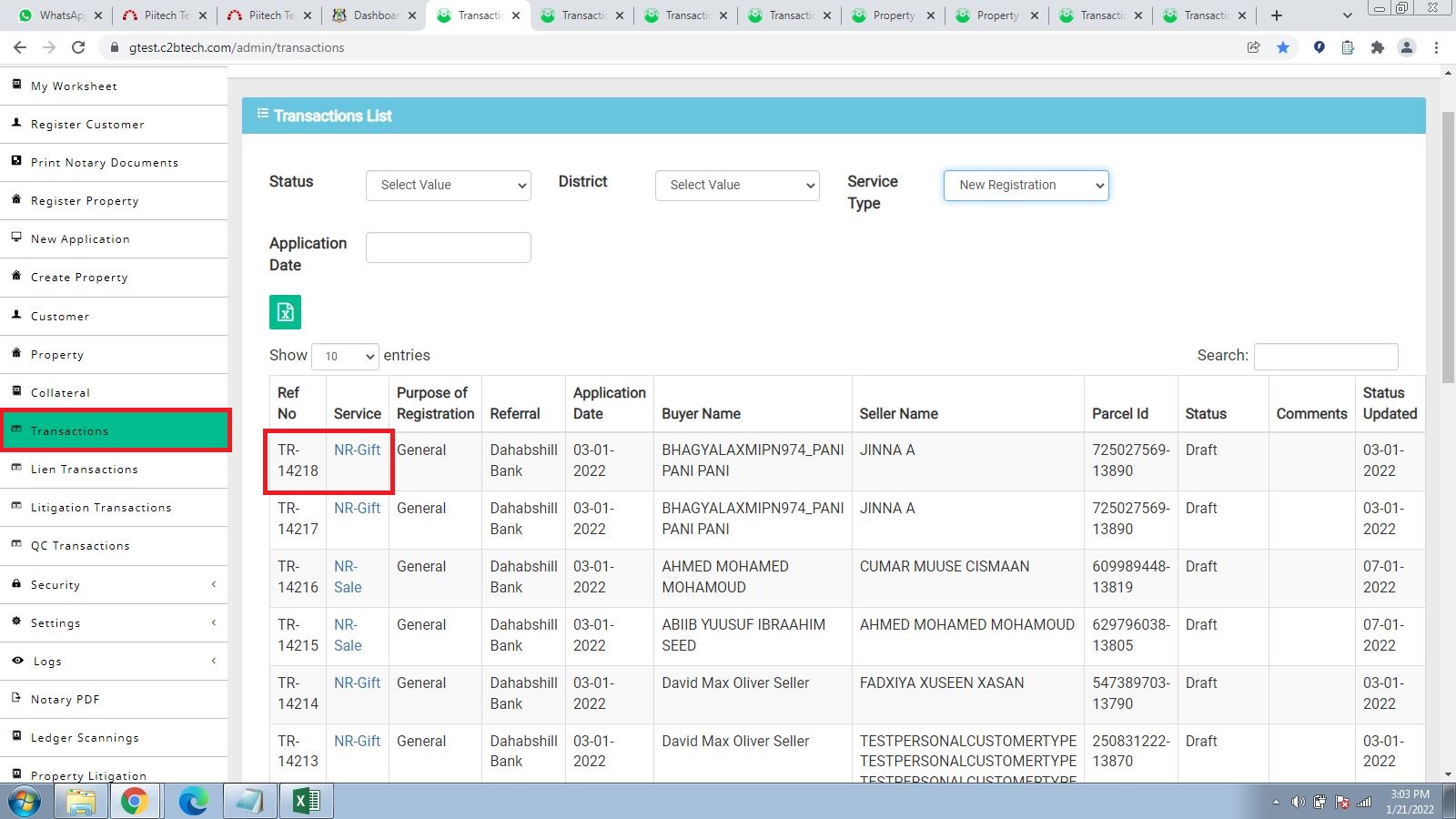Viewport: 1456px width, 819px height.
Task: Switch to the WhatsApp browser tab
Action: 59,15
